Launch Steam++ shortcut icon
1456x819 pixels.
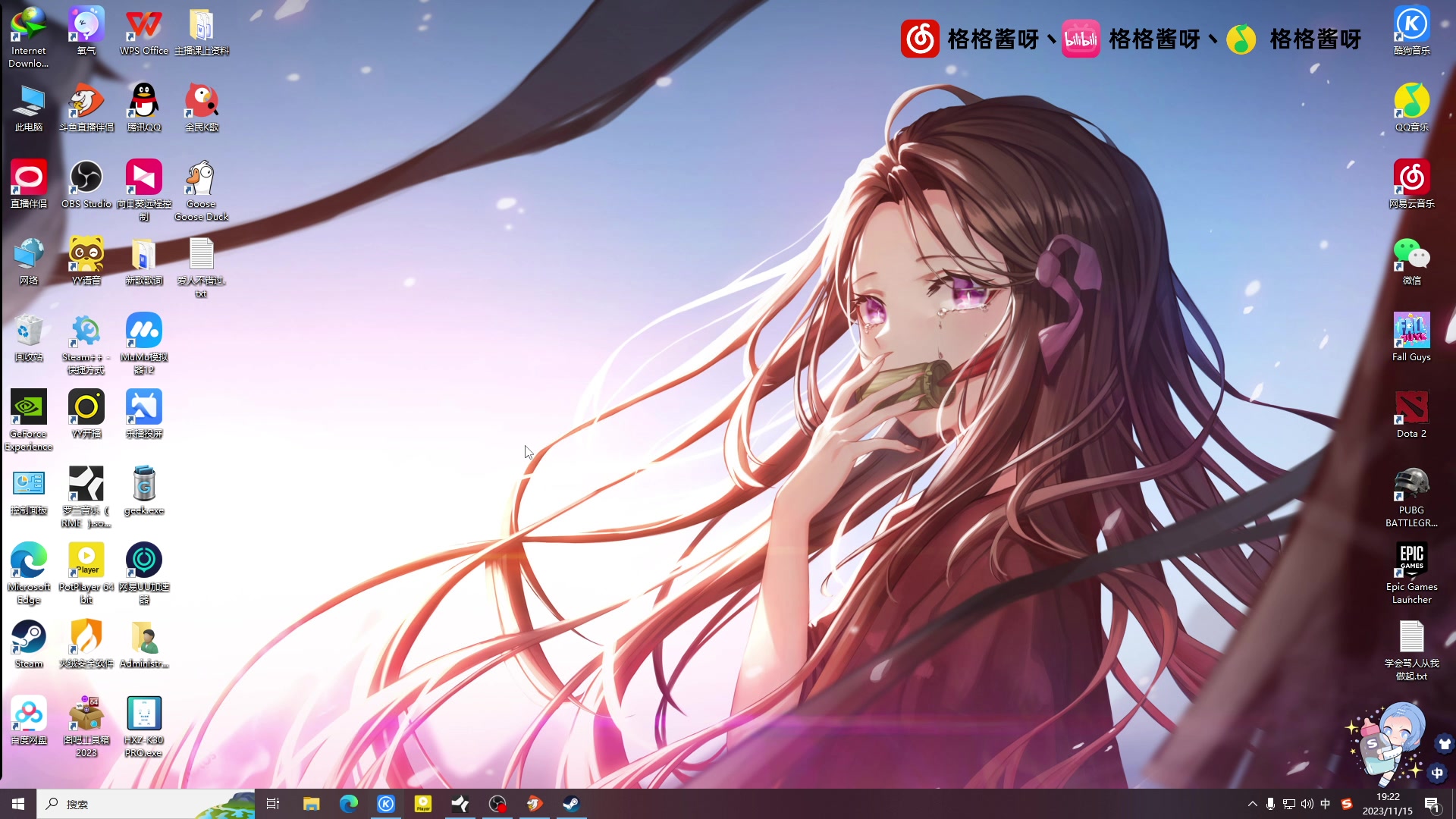pyautogui.click(x=86, y=343)
